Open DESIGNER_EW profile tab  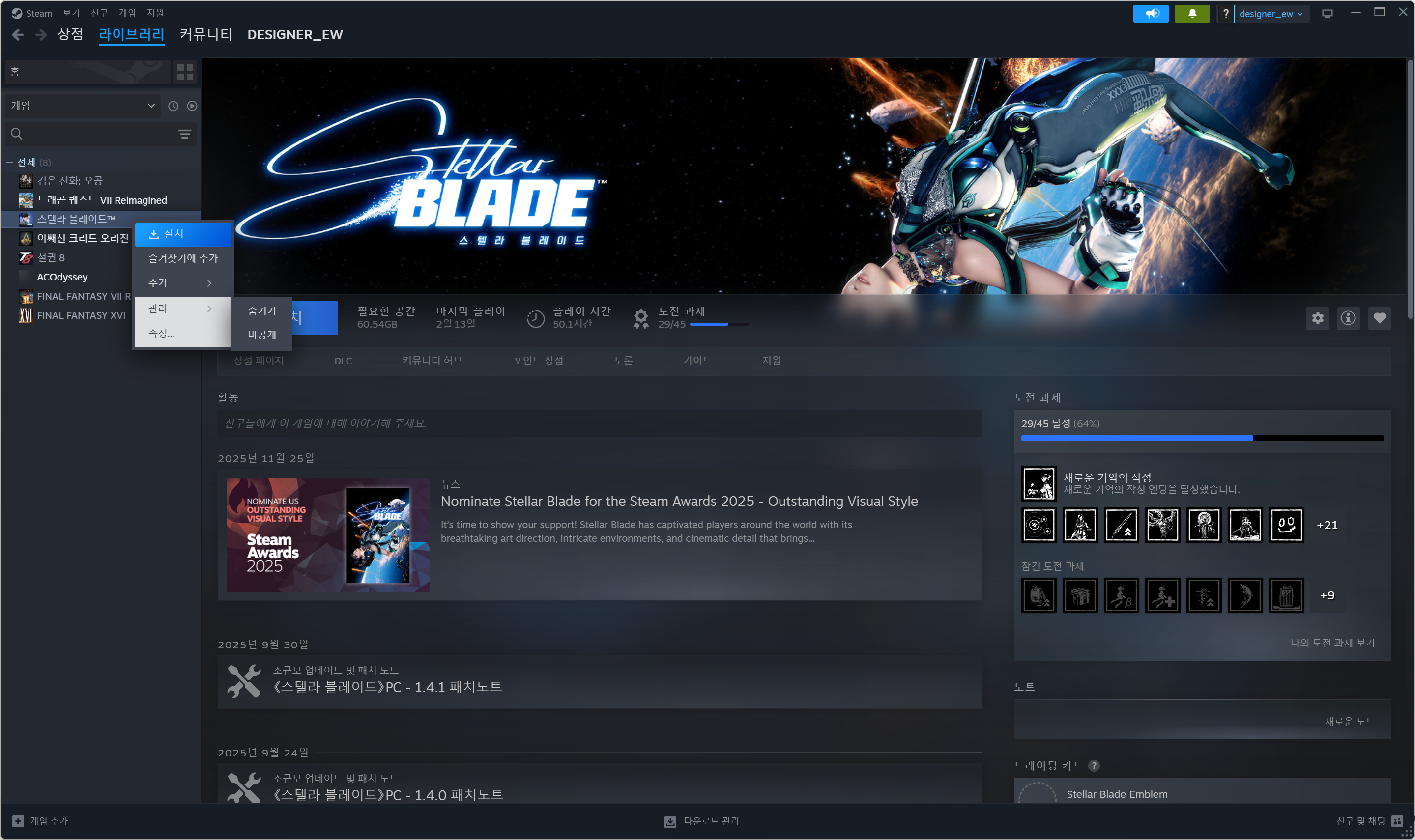point(295,34)
